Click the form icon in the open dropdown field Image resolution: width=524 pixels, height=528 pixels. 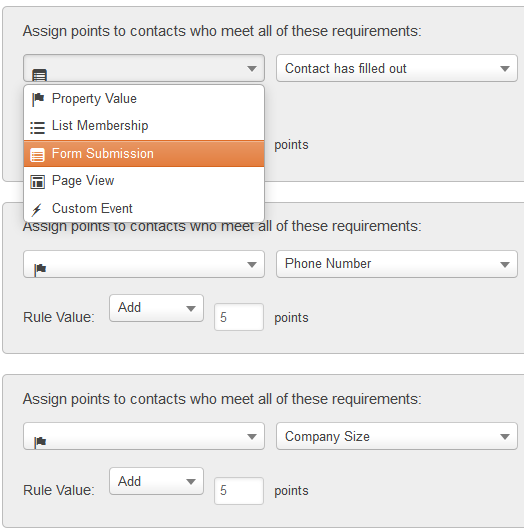tap(39, 75)
